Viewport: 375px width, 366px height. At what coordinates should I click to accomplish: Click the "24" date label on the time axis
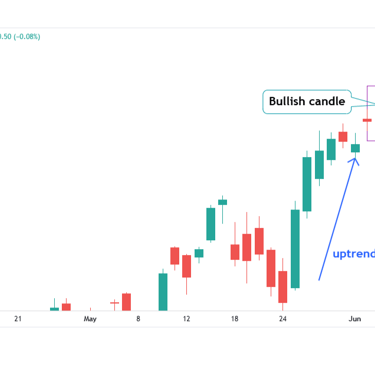tap(283, 319)
